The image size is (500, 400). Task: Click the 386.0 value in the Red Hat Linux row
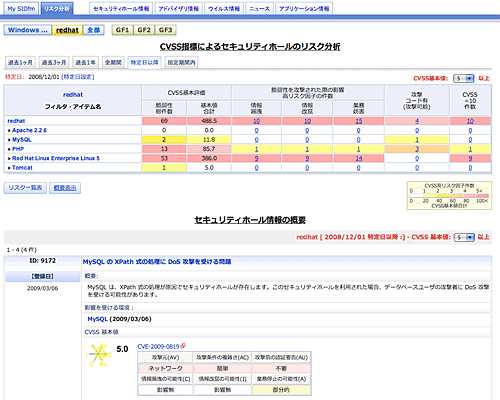click(209, 158)
